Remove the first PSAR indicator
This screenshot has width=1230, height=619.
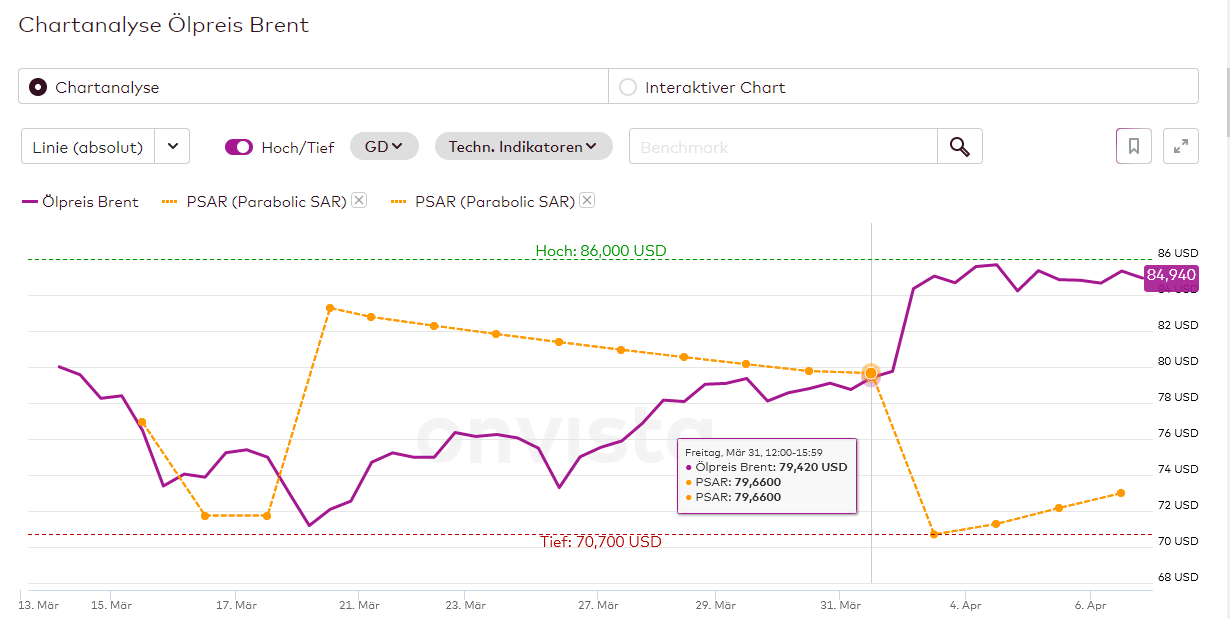pos(359,201)
